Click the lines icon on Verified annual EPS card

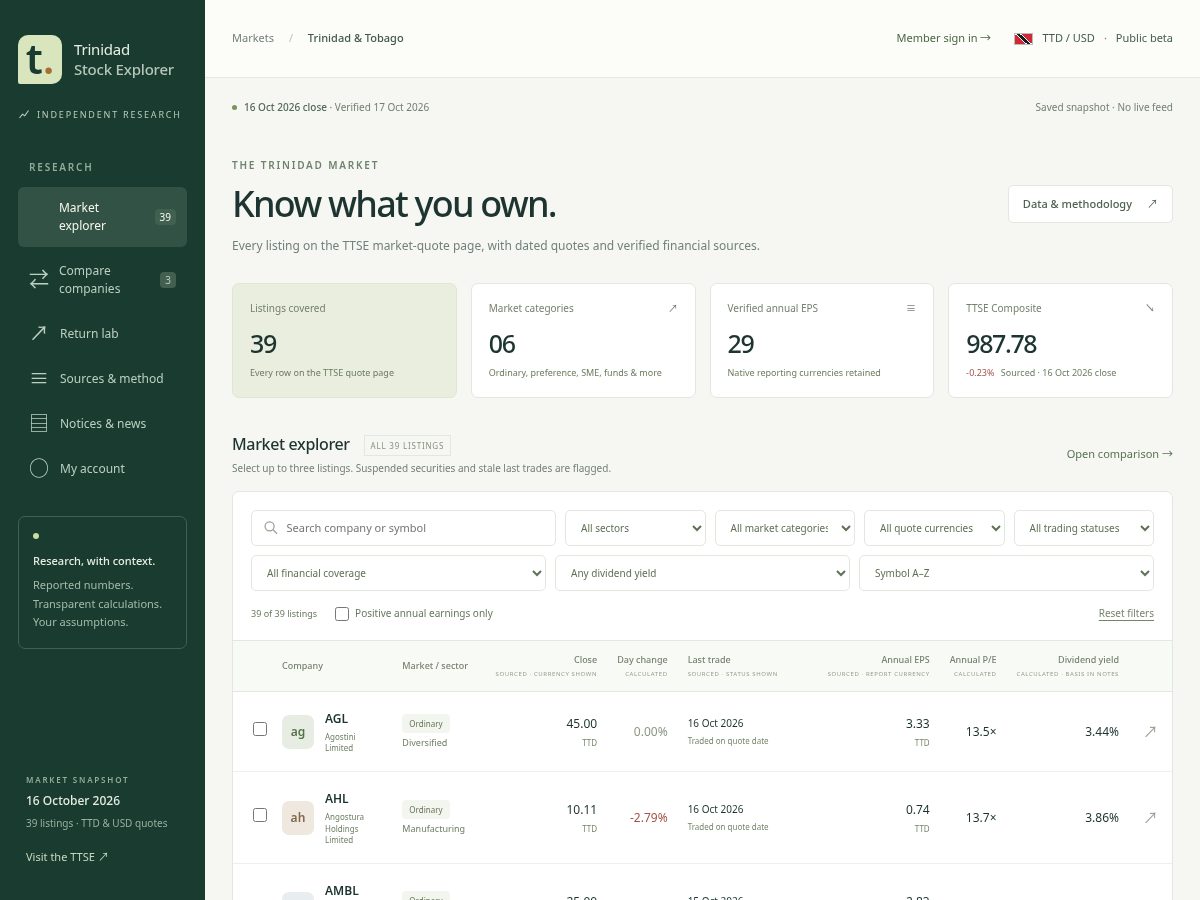(x=911, y=308)
